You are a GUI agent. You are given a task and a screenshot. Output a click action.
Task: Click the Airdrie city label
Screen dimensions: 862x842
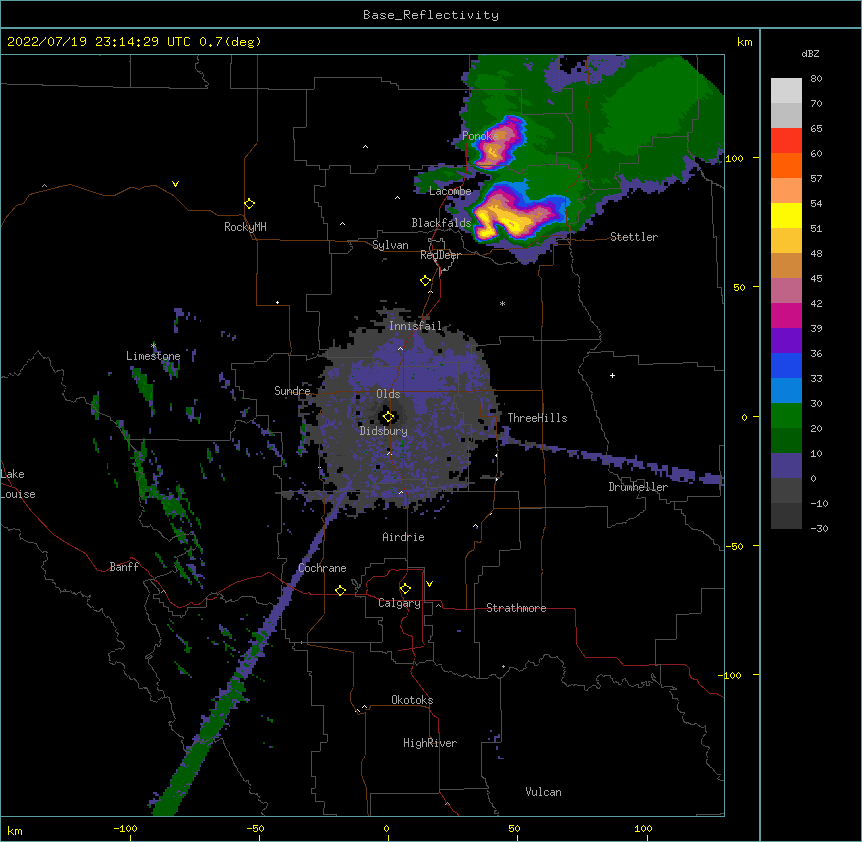click(x=403, y=537)
